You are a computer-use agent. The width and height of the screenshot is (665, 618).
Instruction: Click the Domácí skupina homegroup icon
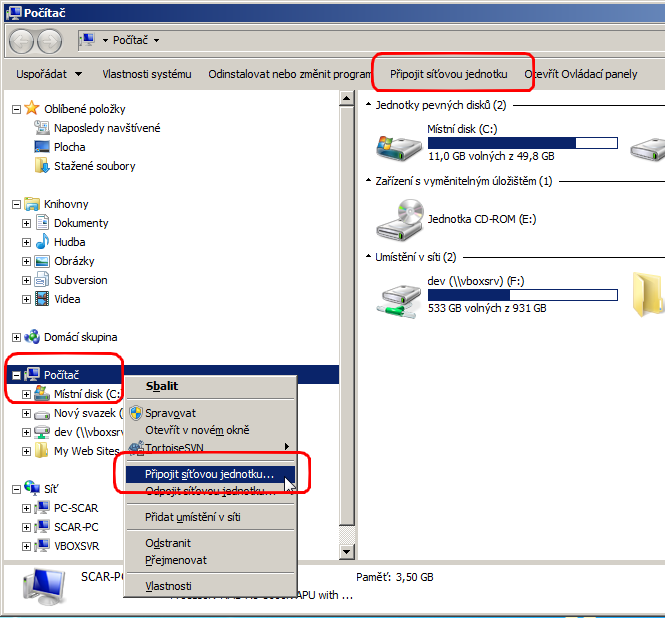pyautogui.click(x=32, y=337)
